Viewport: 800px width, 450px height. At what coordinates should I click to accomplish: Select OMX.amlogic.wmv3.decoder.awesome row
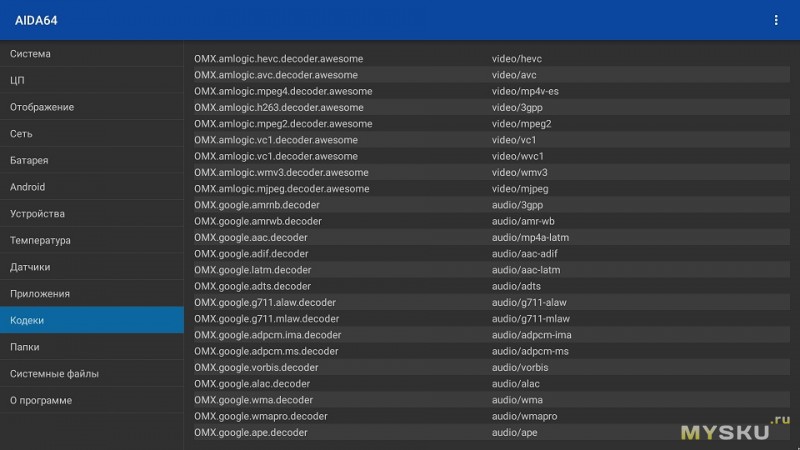coord(491,172)
